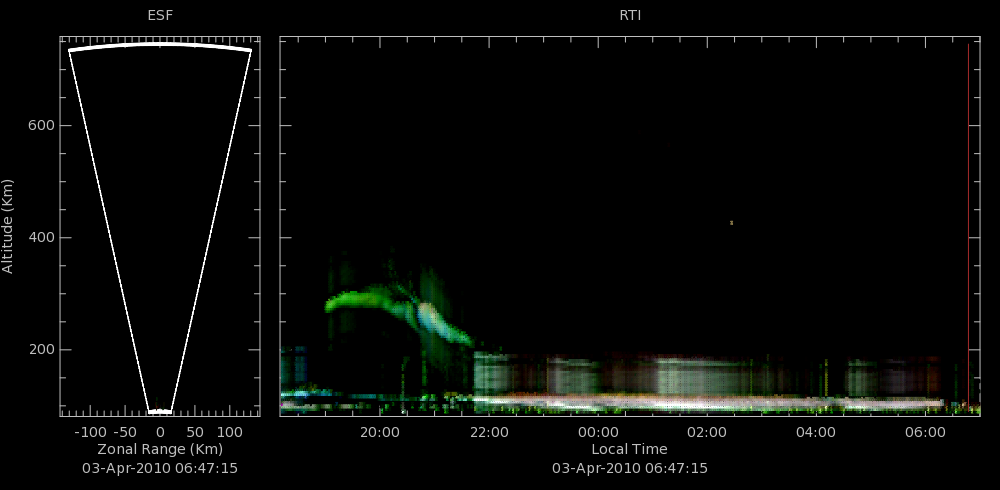The height and width of the screenshot is (490, 1000).
Task: Click the 0 zonal range tick label
Action: tap(160, 432)
